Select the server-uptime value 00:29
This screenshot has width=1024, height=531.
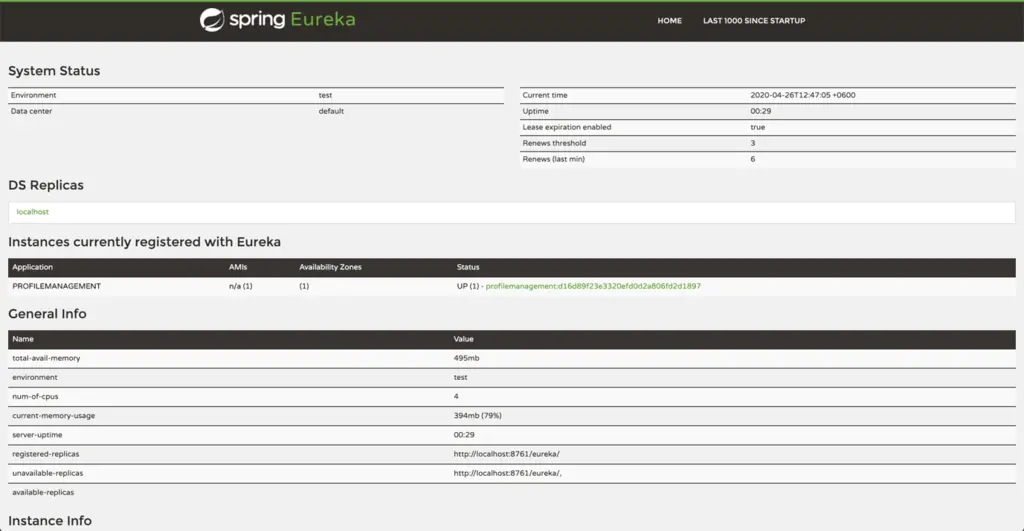point(464,435)
